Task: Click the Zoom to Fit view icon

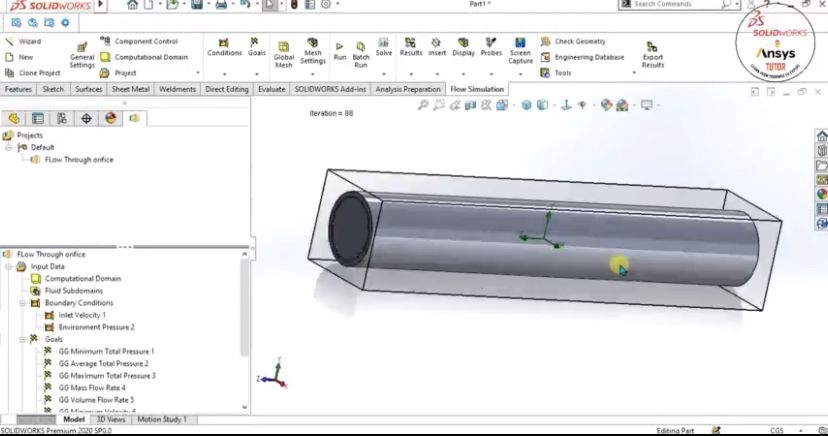Action: pyautogui.click(x=423, y=105)
